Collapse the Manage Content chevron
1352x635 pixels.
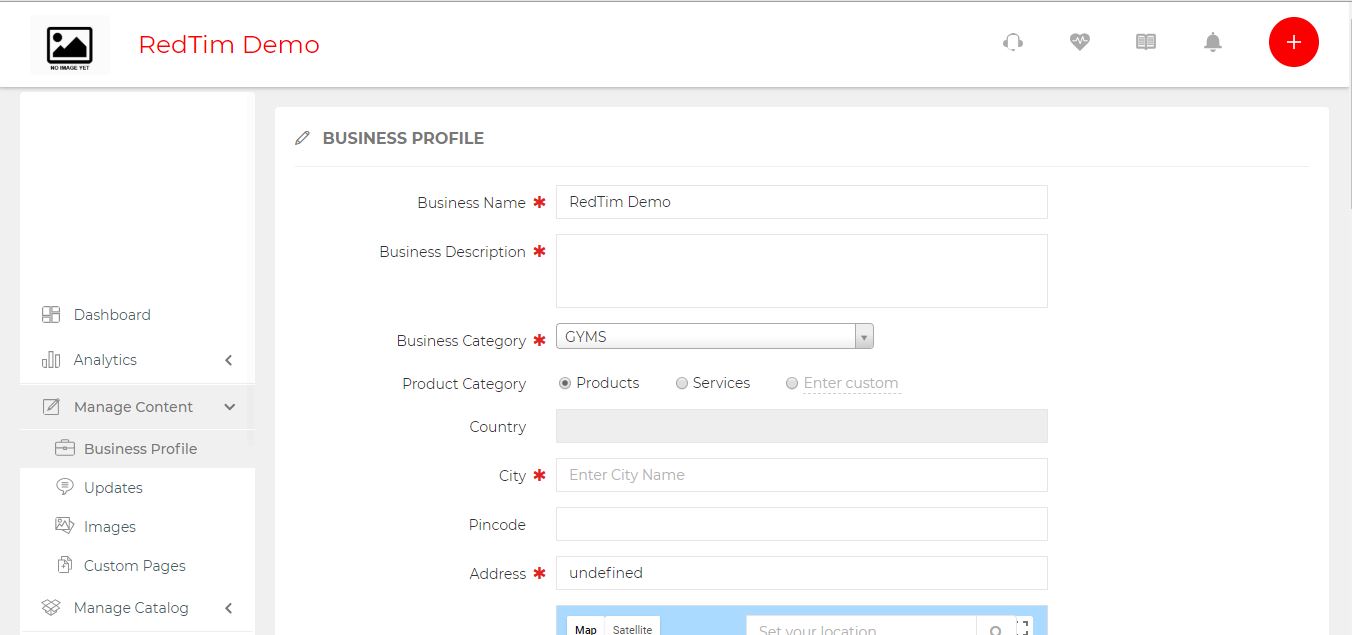(230, 407)
